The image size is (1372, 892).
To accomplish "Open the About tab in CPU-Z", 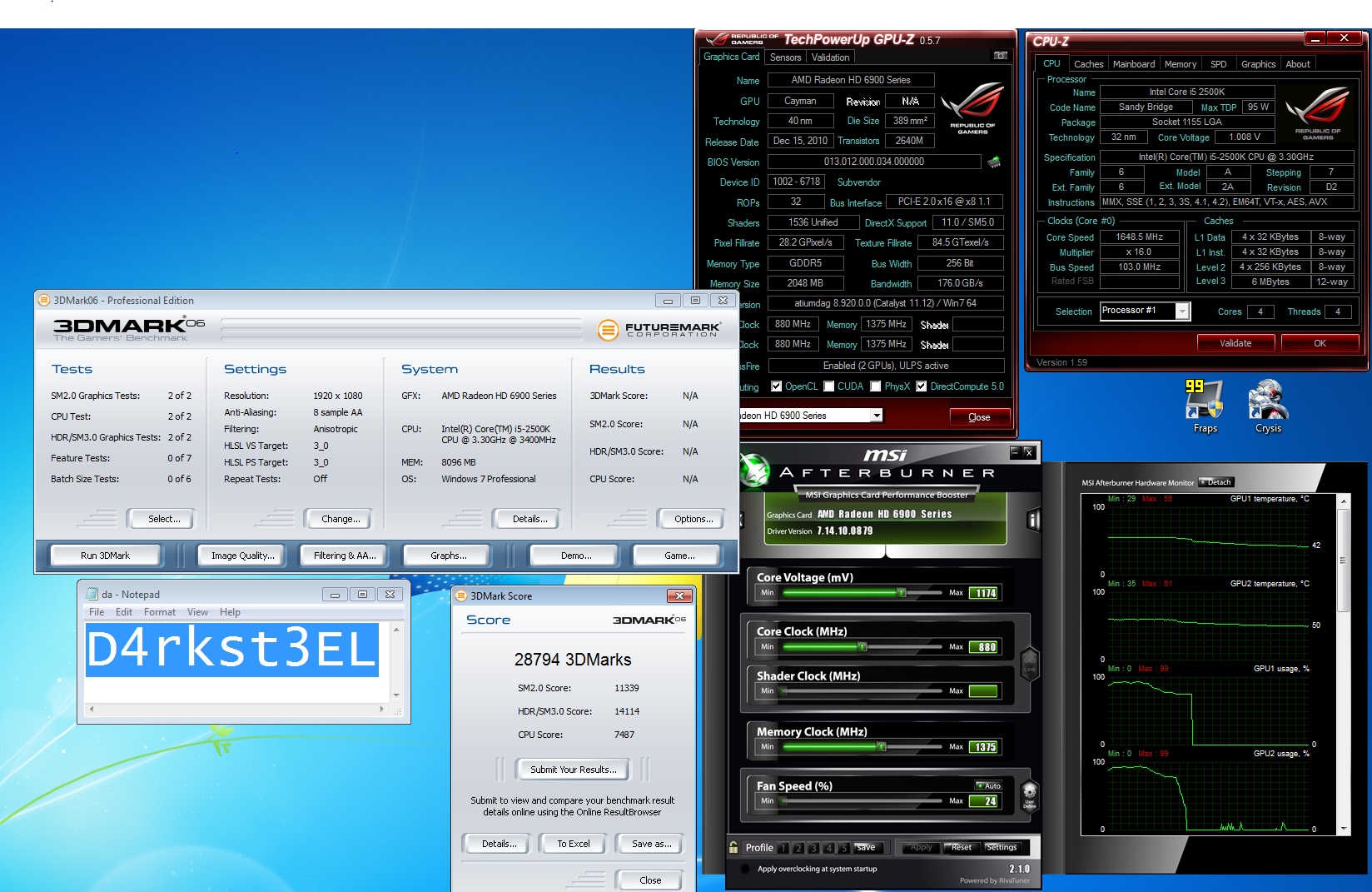I will (1297, 64).
